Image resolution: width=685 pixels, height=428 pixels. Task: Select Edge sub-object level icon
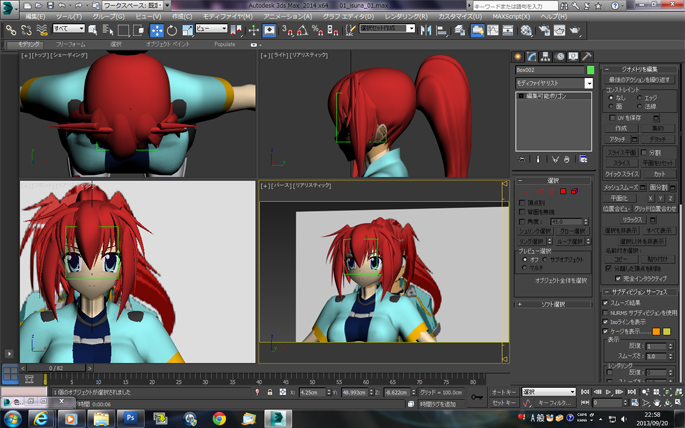(x=541, y=191)
